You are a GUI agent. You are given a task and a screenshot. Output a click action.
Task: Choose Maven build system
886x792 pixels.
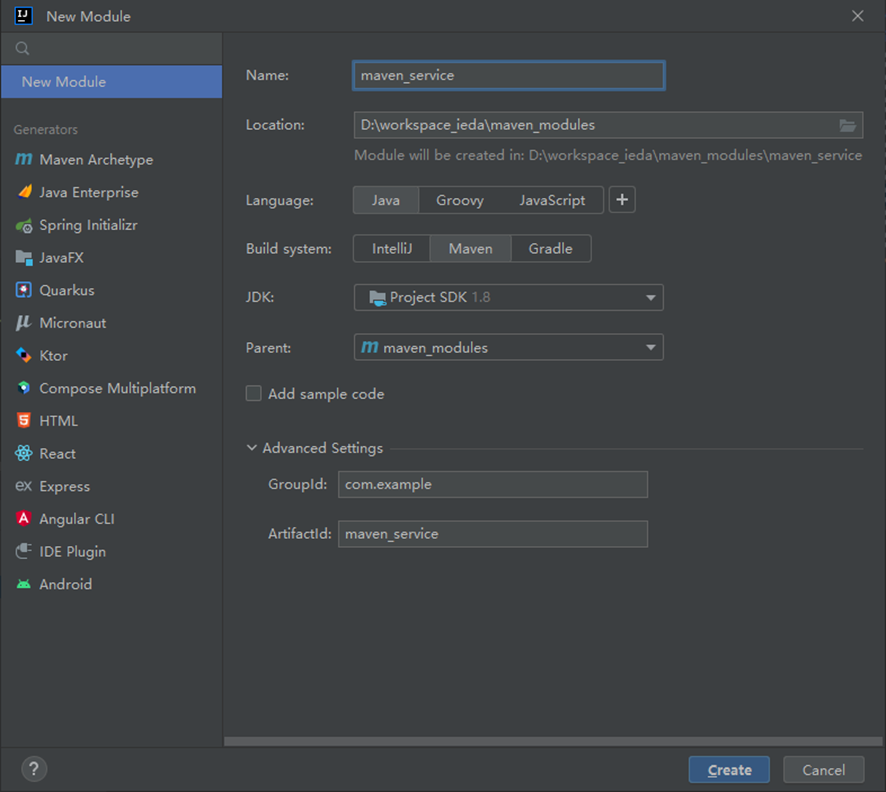click(x=471, y=249)
